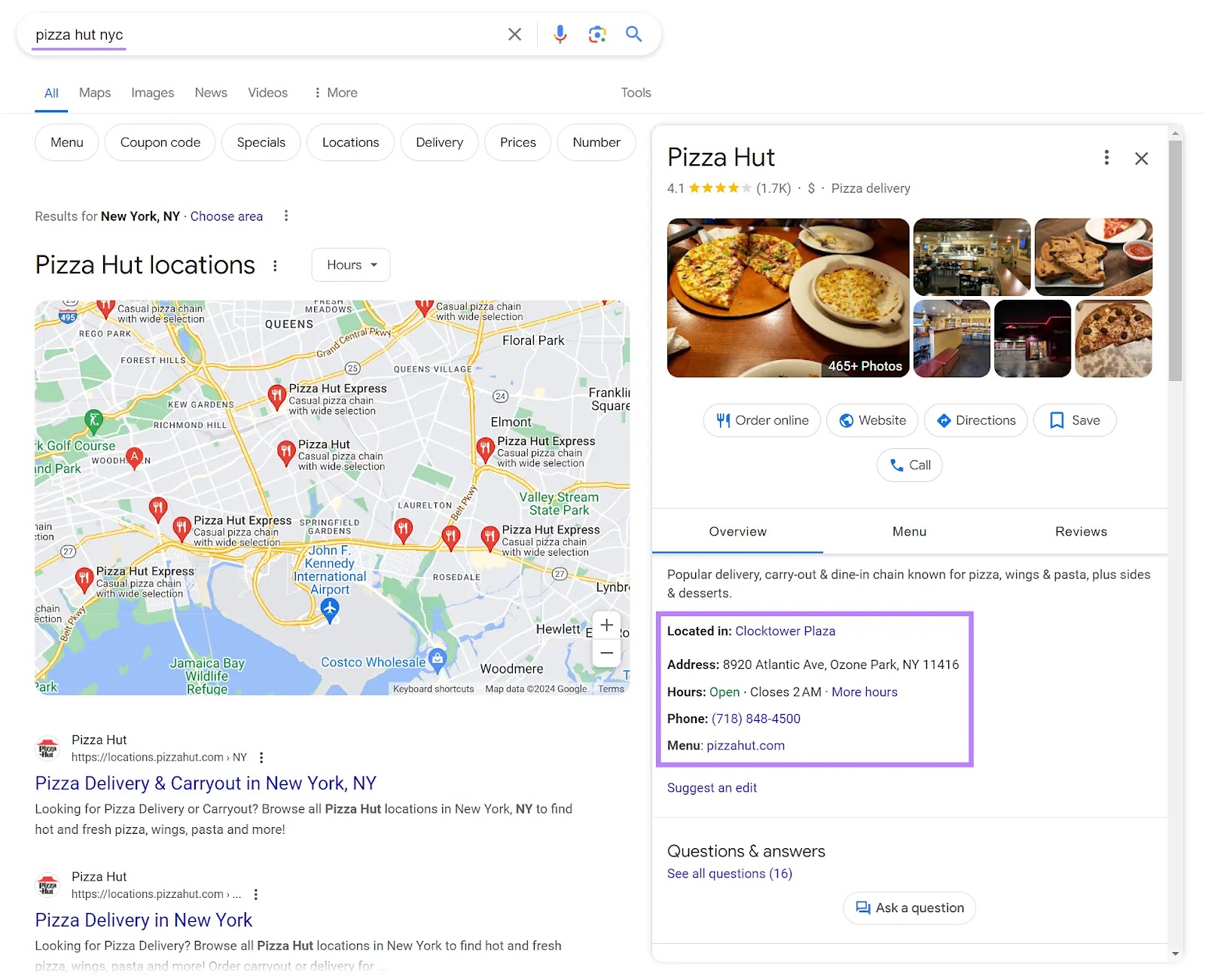Switch to the News tab
Image resolution: width=1205 pixels, height=980 pixels.
coord(211,93)
